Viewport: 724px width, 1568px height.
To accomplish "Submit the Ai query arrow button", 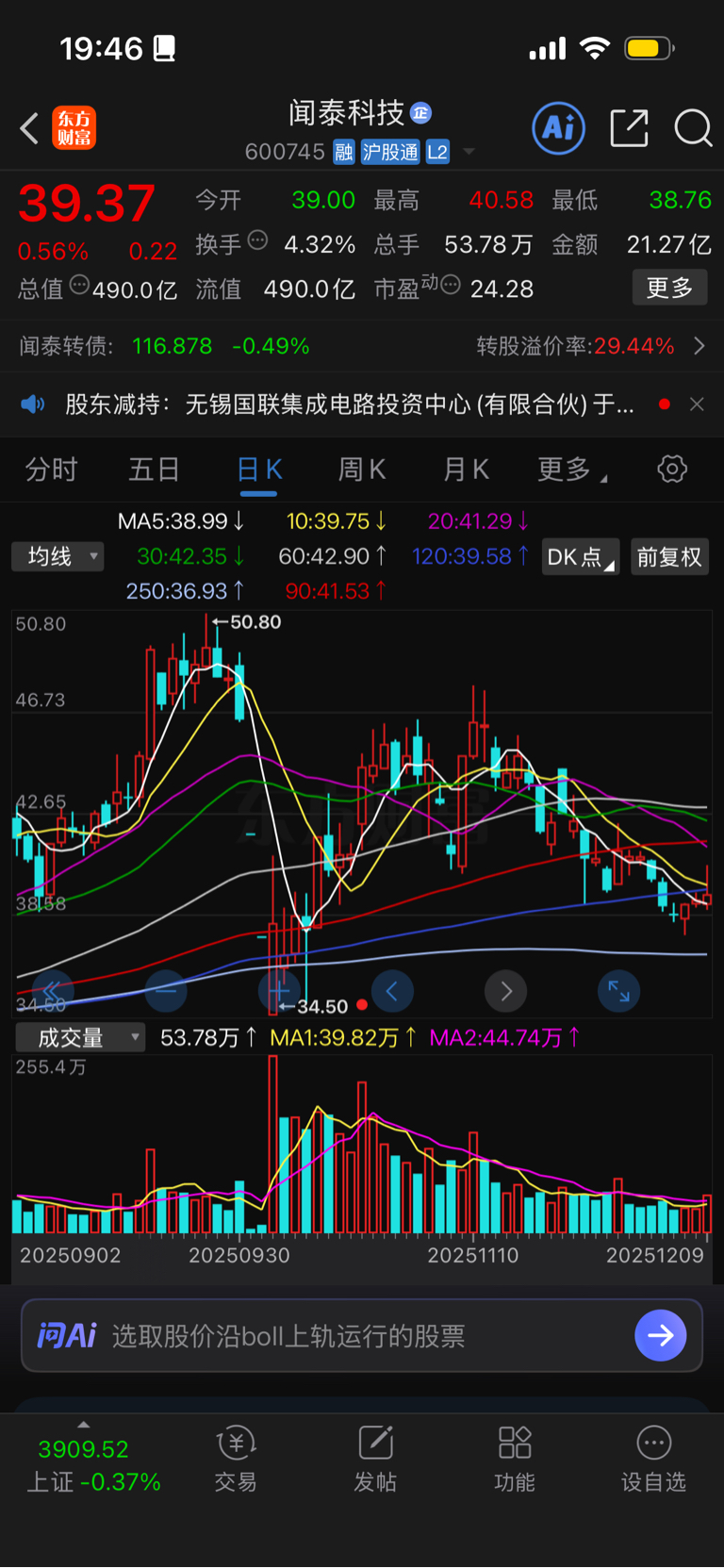I will click(x=661, y=1335).
